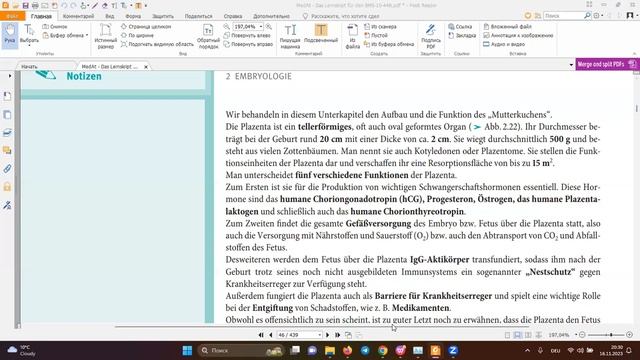The image size is (640, 360).
Task: Open the Защитить ribbon tab
Action: coord(163,16)
